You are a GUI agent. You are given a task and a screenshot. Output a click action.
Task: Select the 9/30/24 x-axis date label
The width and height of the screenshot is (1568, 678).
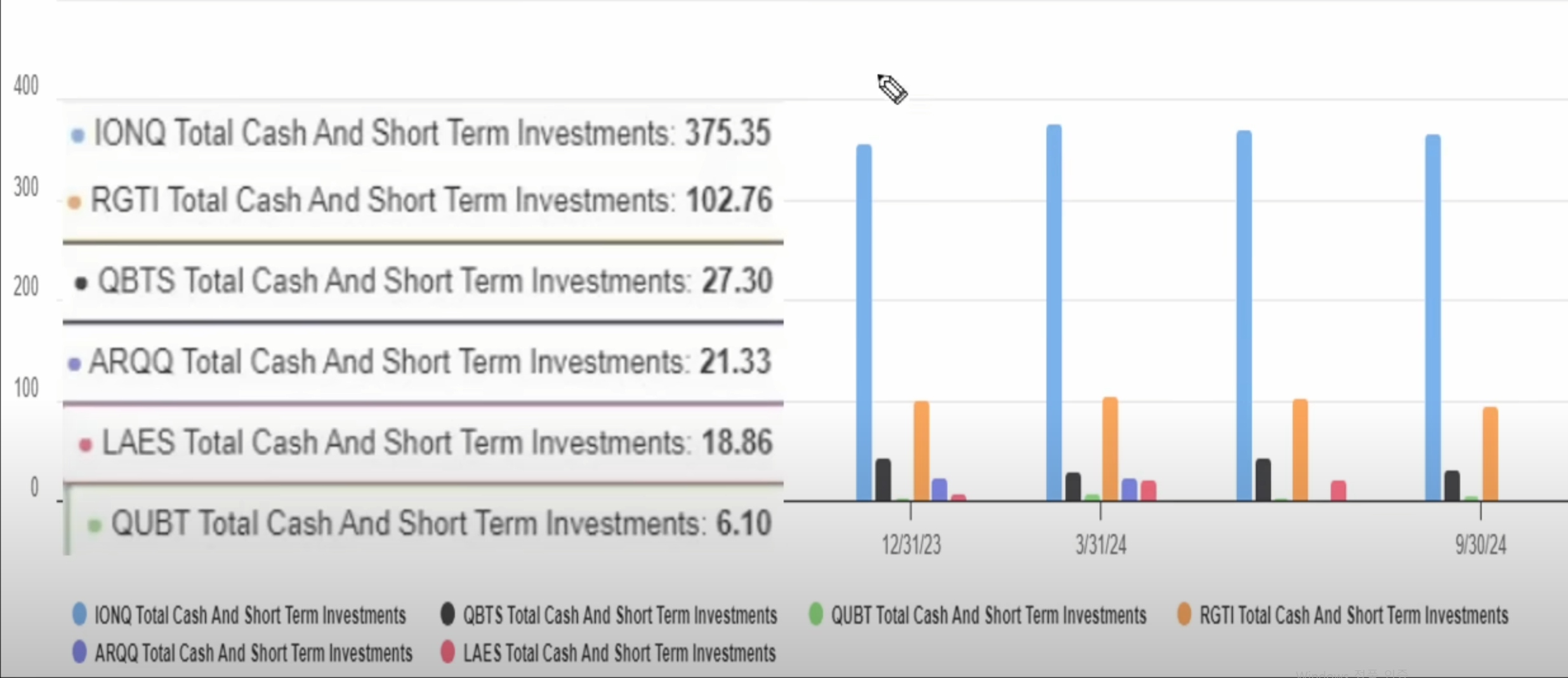[x=1480, y=545]
